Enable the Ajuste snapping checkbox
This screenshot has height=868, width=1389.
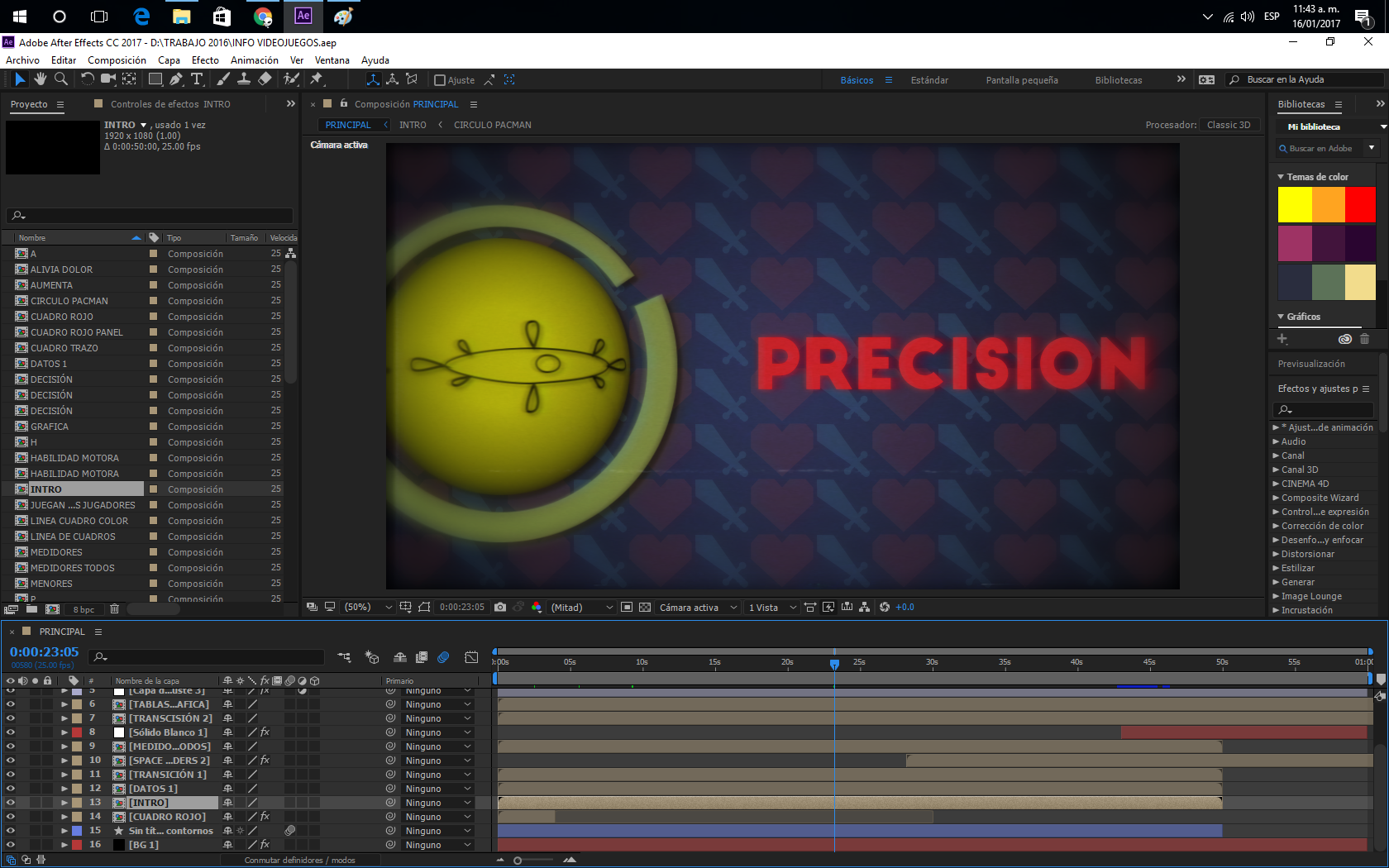[x=440, y=80]
